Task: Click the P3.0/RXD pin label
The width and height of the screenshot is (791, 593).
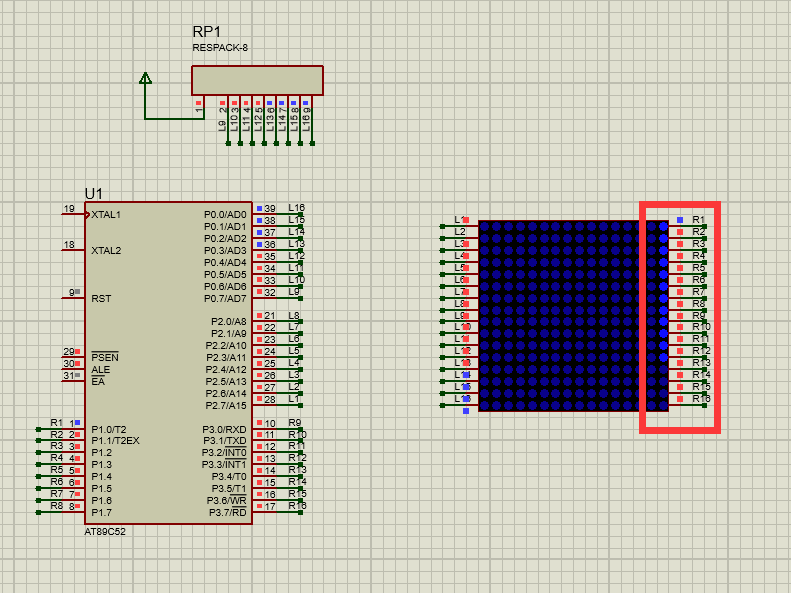Action: pyautogui.click(x=224, y=430)
